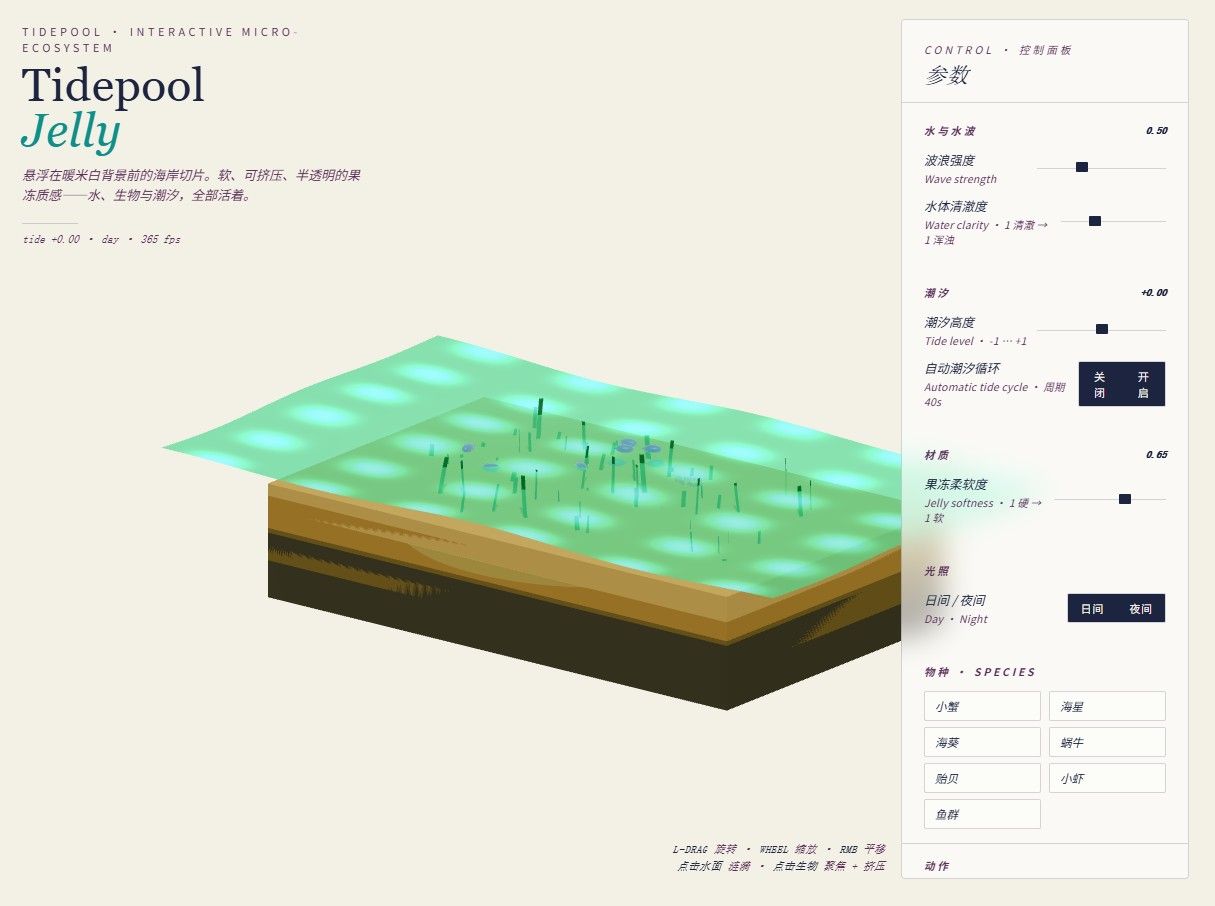Click the 物种 · SPECIES section heading
This screenshot has width=1215, height=906.
tap(980, 672)
